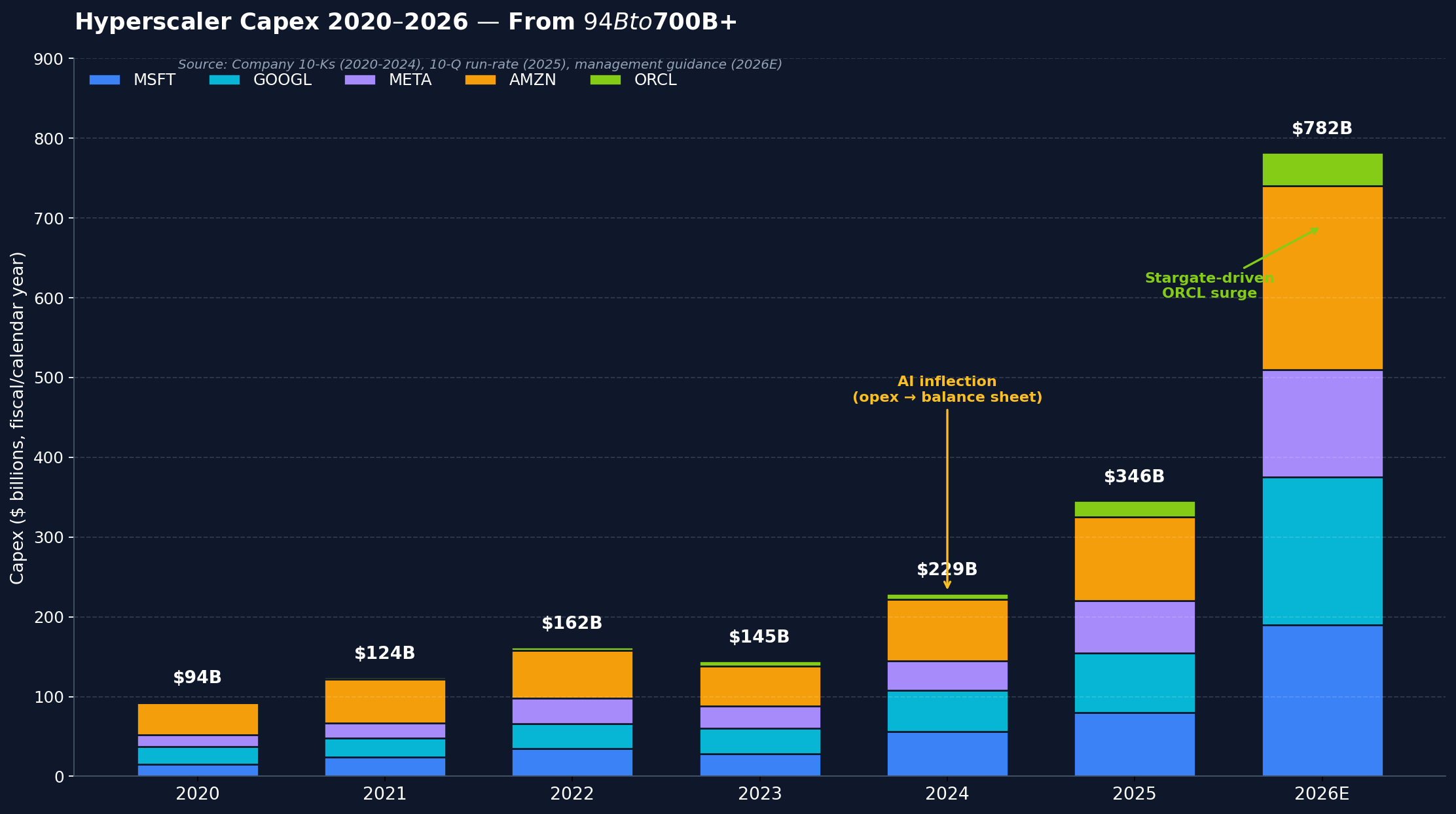
Task: Click the Source subtitle text
Action: 480,65
